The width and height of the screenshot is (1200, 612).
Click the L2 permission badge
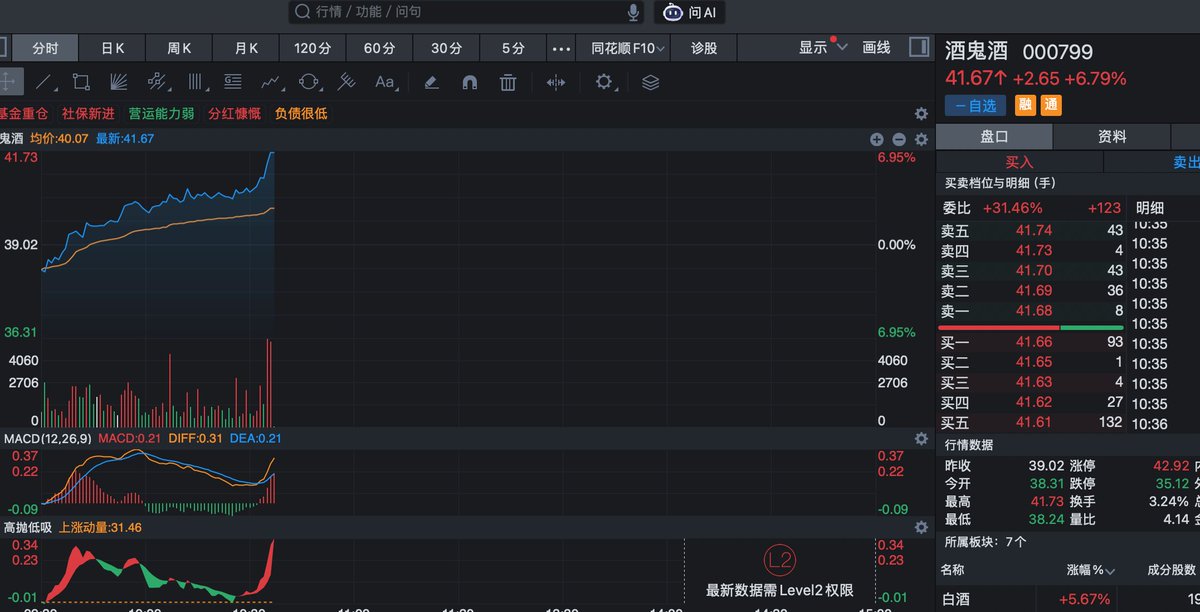pyautogui.click(x=779, y=559)
